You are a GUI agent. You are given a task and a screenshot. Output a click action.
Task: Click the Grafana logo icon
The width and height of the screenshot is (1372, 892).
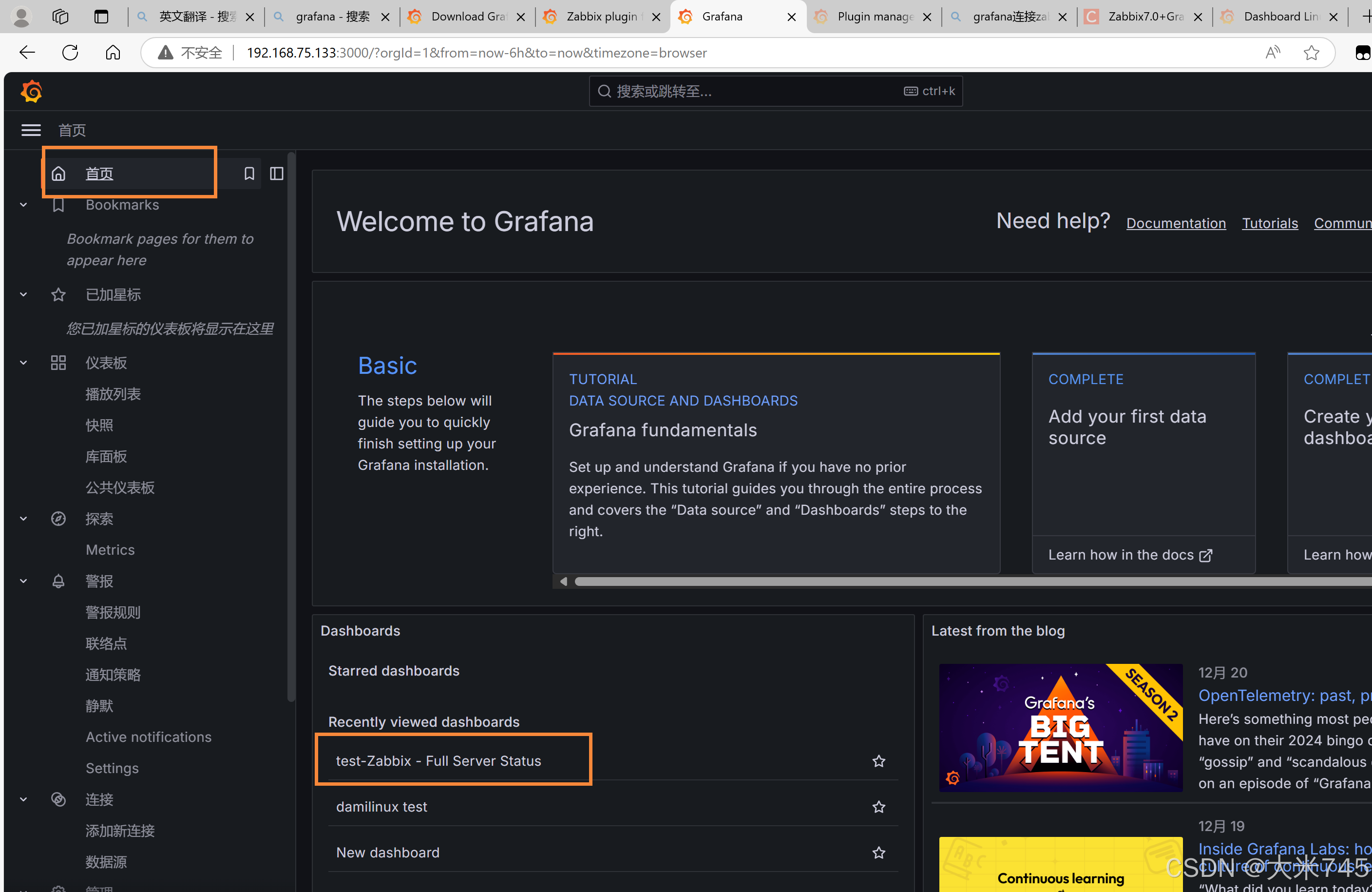[x=31, y=92]
